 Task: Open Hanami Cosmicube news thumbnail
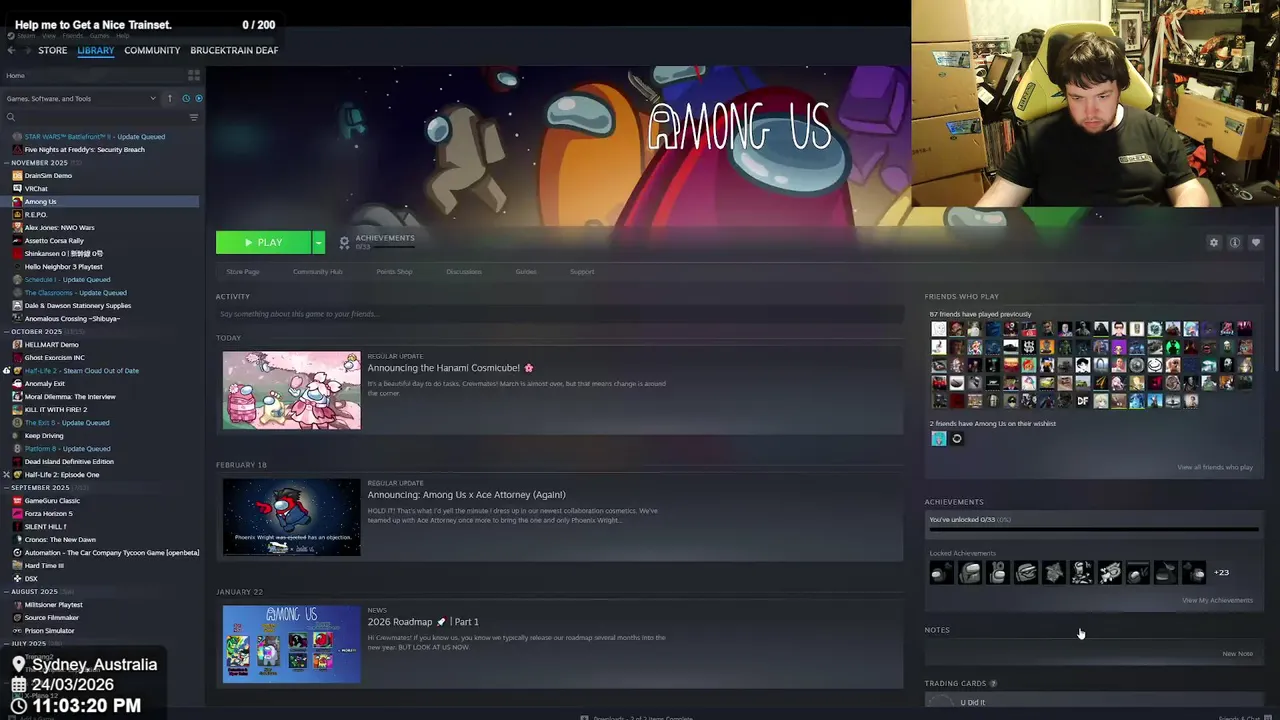[x=291, y=390]
